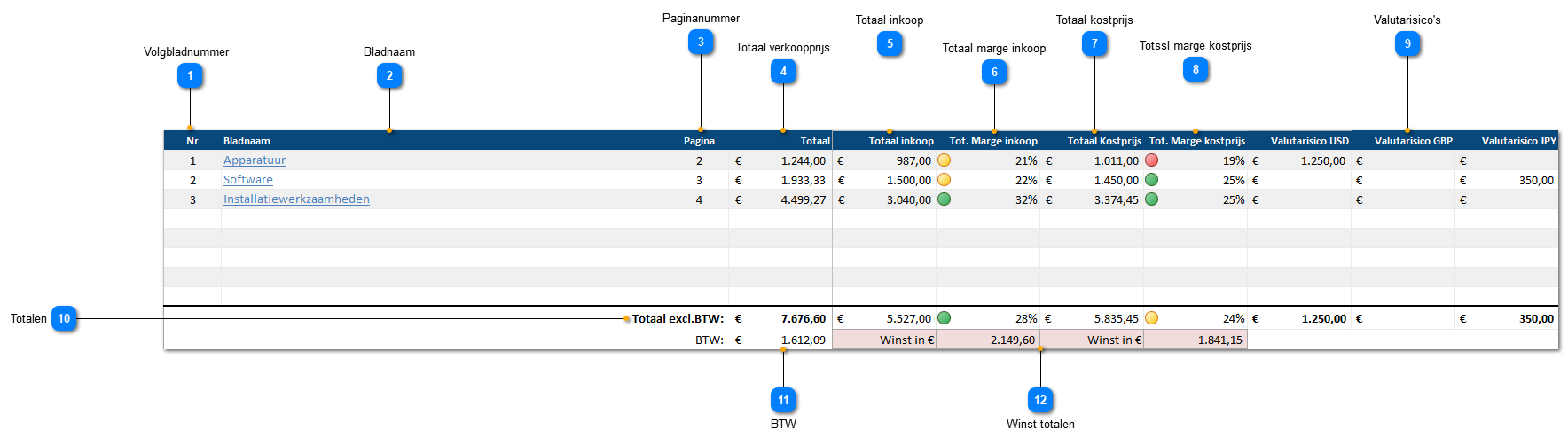Select callout marker 12 for Winst totalen
Image resolution: width=1568 pixels, height=445 pixels.
1040,401
